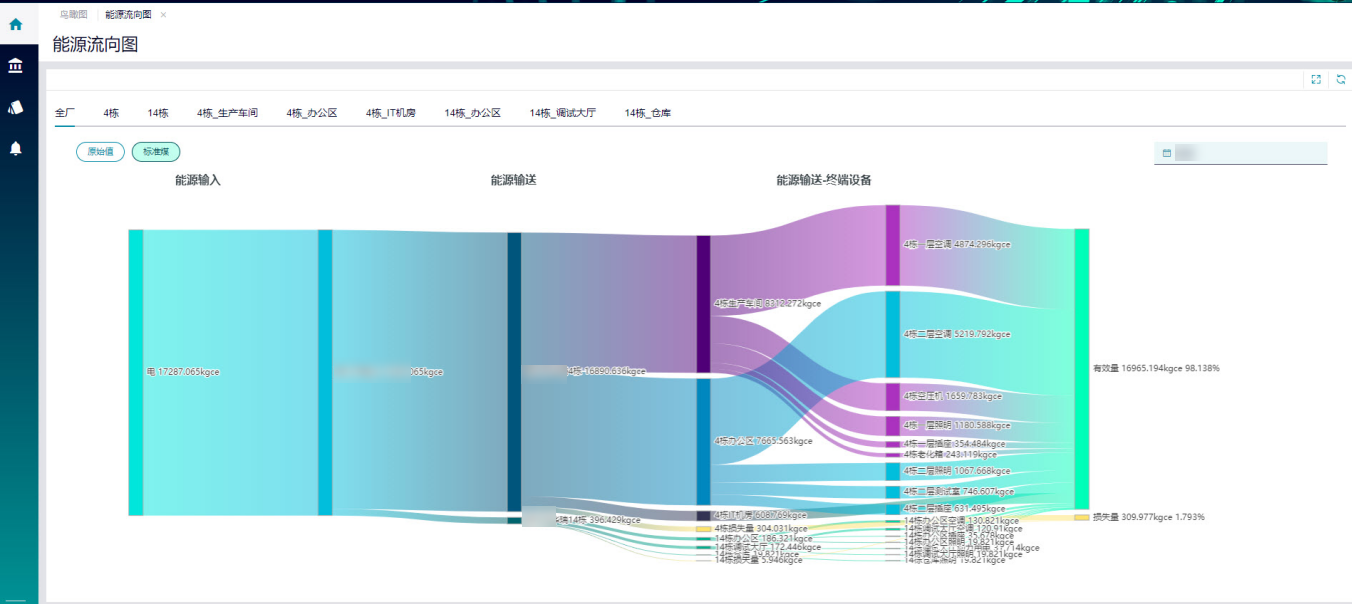Screen dimensions: 1352x604
Task: Open the 4栋_IT机房 tab
Action: point(390,113)
